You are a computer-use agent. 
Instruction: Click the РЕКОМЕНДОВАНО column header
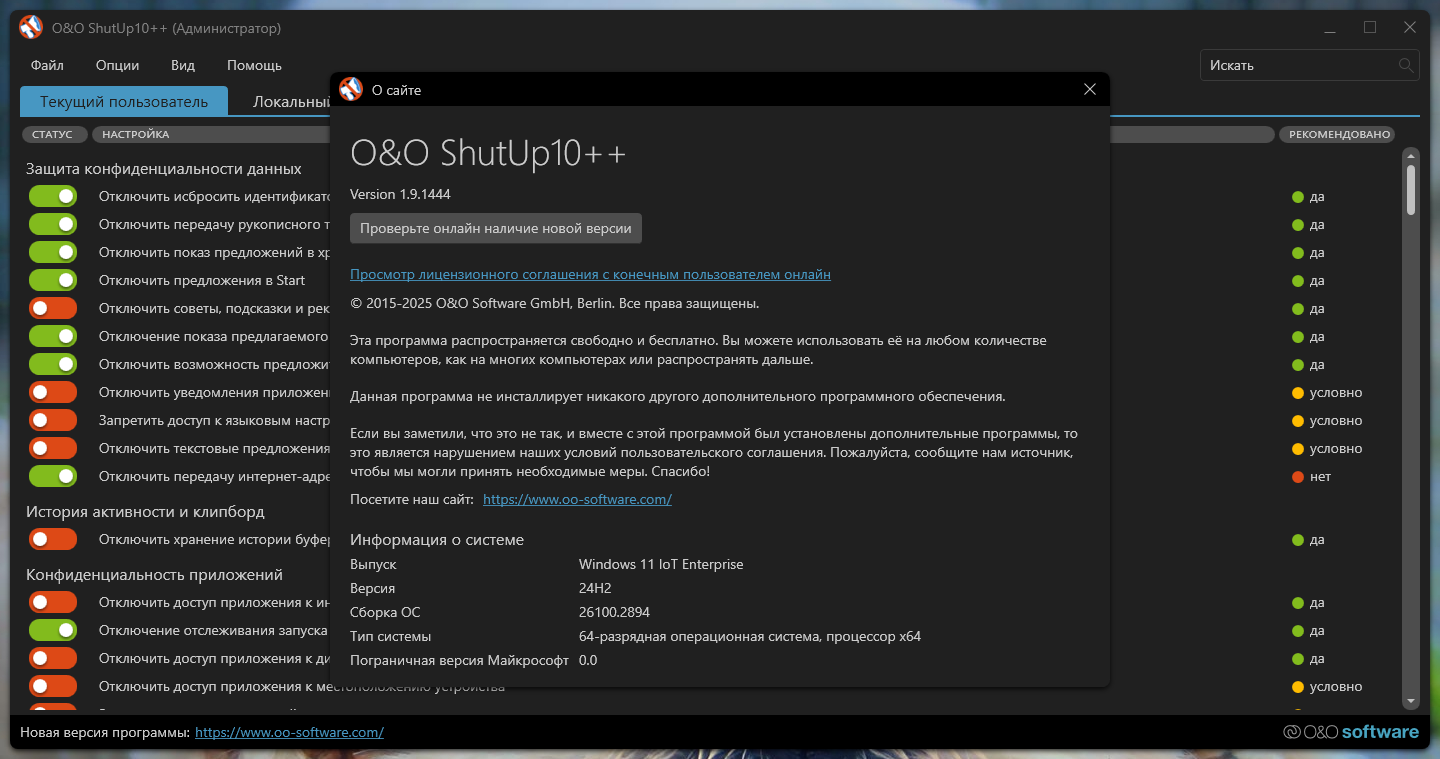[1339, 134]
